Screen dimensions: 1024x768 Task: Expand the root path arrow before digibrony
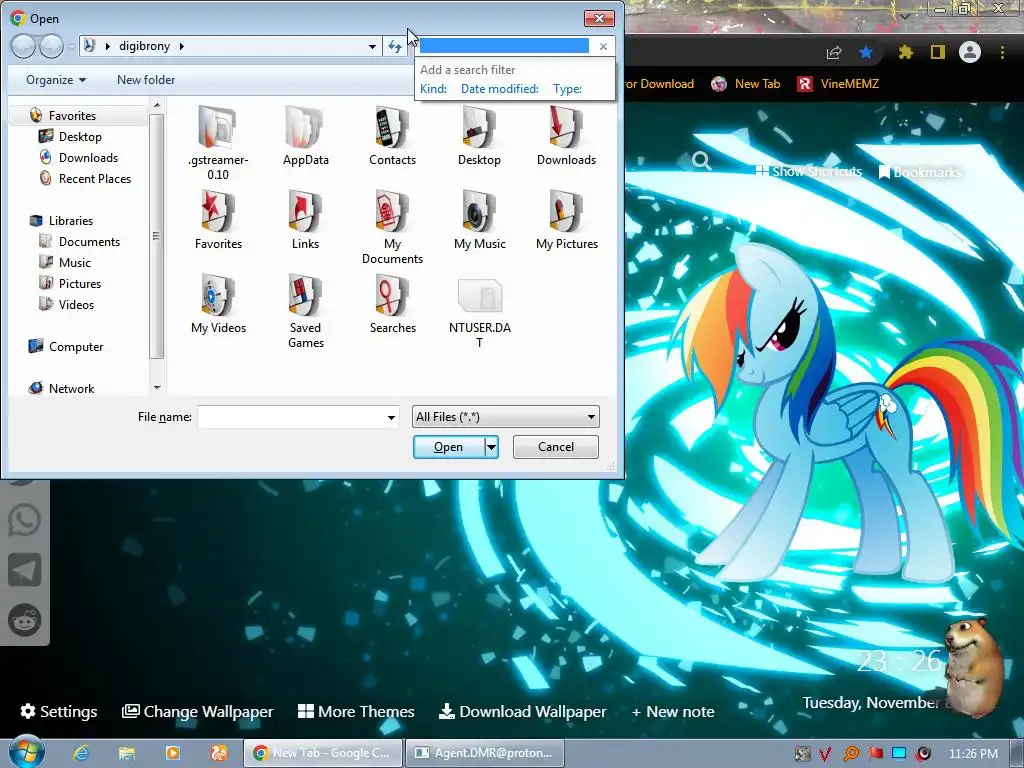pos(108,46)
